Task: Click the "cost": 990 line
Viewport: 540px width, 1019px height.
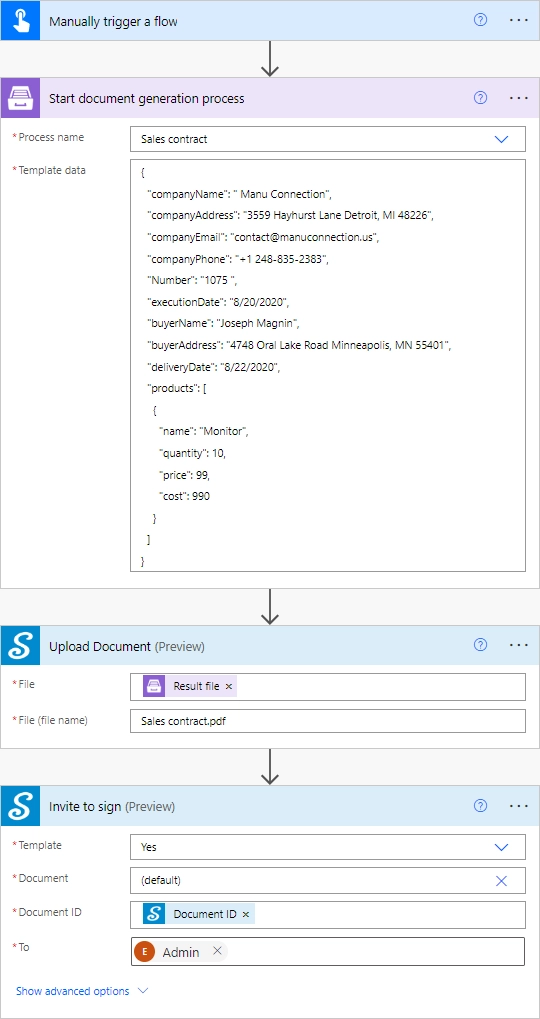Action: (185, 497)
